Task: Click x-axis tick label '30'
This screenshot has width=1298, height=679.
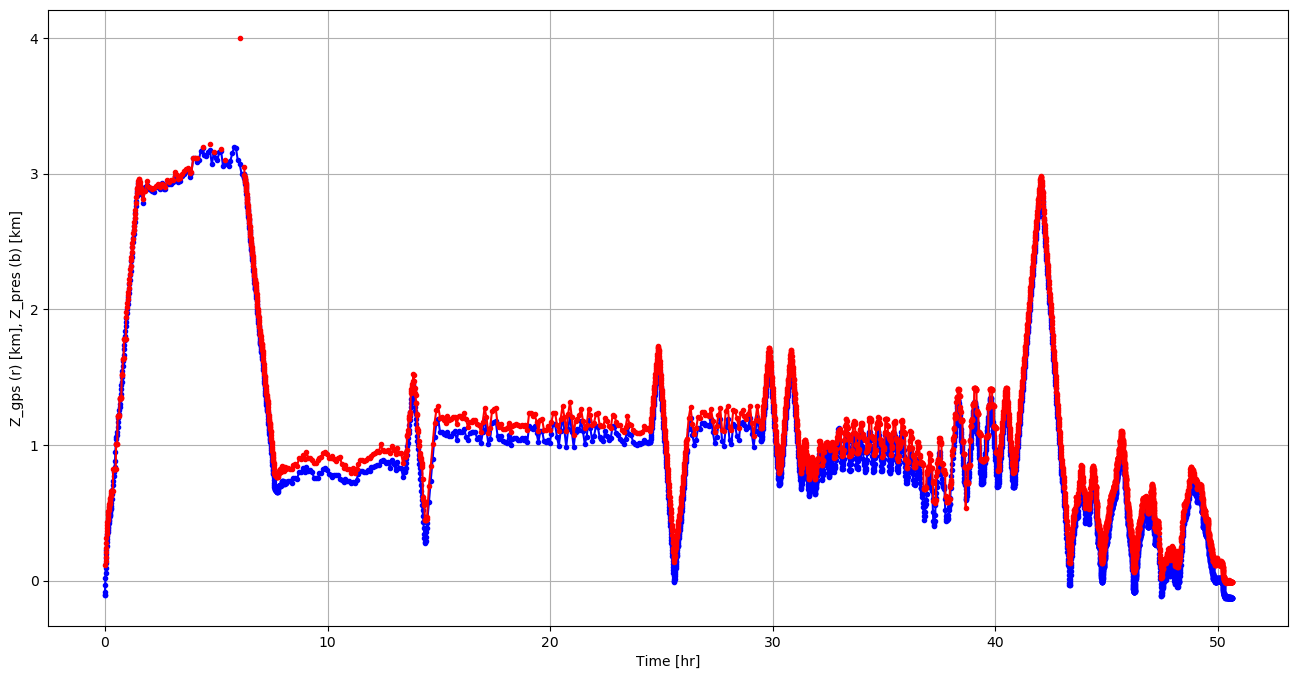Action: click(773, 642)
